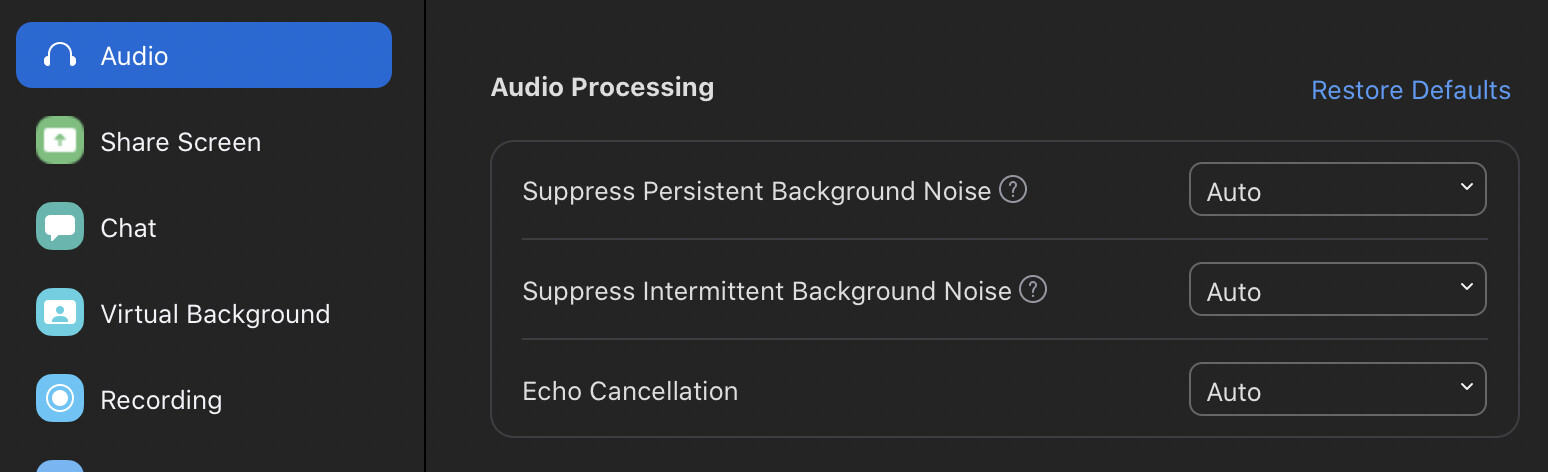The height and width of the screenshot is (472, 1548).
Task: Click the blue Recording circle icon
Action: tap(60, 399)
